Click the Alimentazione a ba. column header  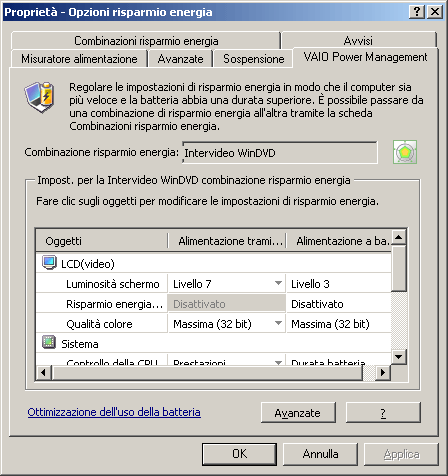click(x=339, y=241)
